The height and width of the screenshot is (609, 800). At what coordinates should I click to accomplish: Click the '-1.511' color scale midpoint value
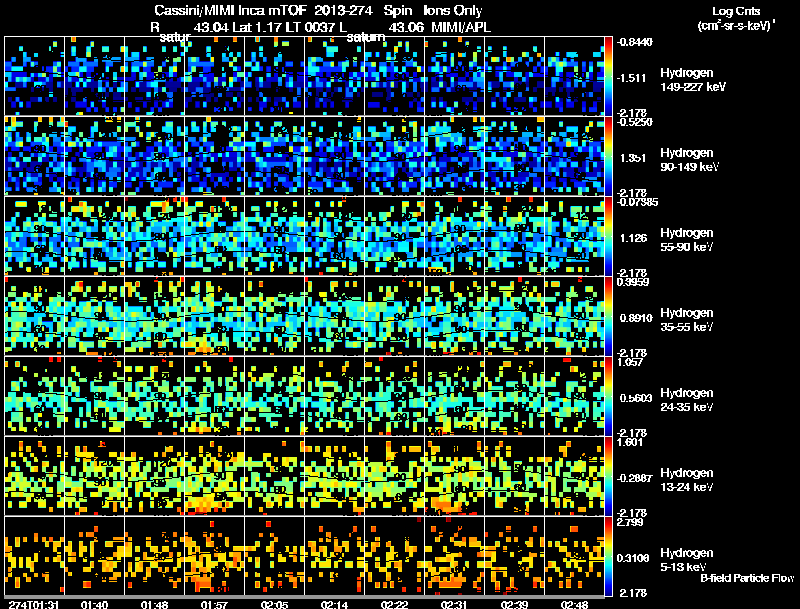click(x=631, y=78)
